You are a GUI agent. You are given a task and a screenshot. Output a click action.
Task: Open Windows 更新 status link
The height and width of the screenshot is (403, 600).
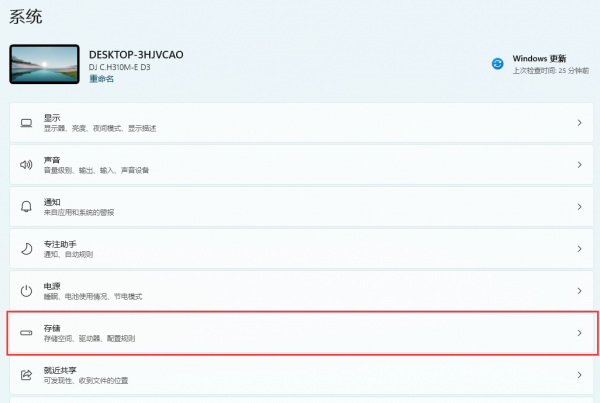[x=539, y=59]
